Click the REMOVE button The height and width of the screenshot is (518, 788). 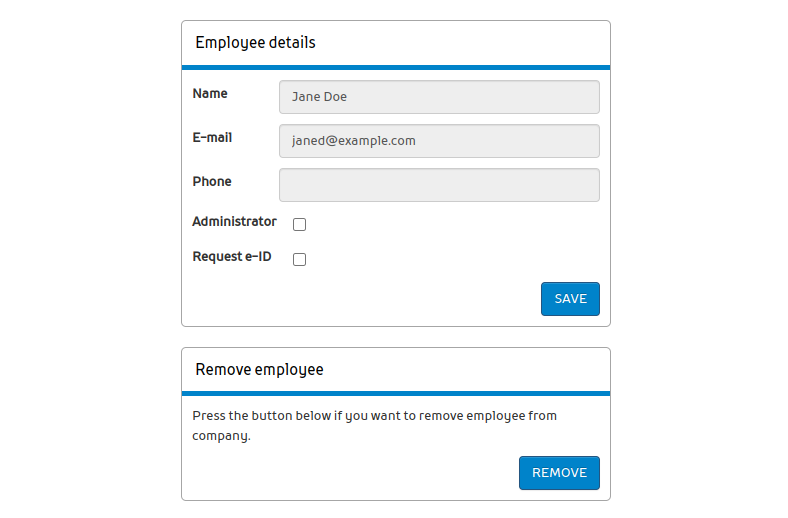coord(559,473)
